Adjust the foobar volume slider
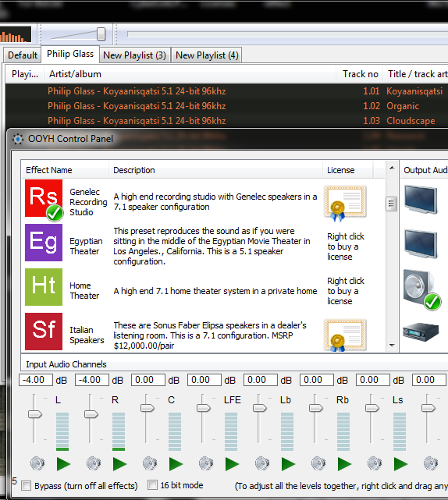448x500 pixels. point(101,34)
